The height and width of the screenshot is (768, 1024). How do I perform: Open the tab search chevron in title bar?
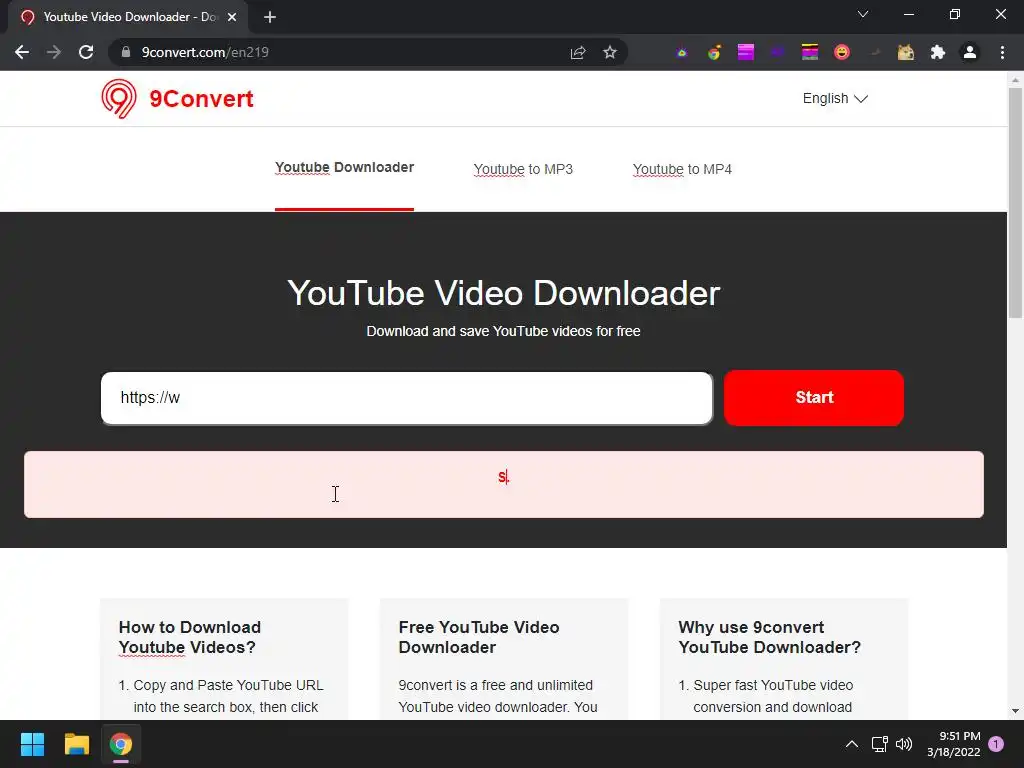[863, 14]
